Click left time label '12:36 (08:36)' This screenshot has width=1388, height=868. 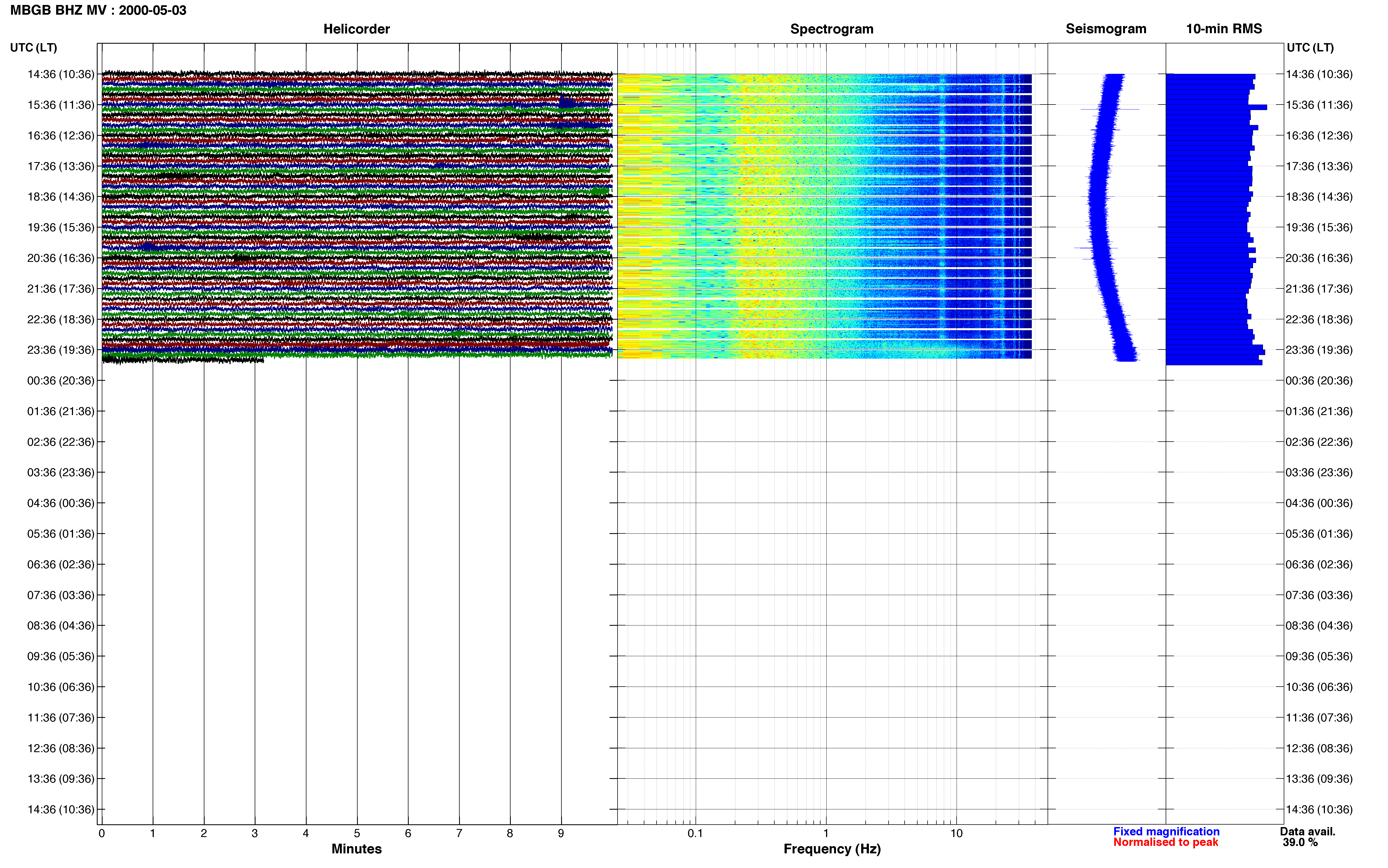pos(61,749)
